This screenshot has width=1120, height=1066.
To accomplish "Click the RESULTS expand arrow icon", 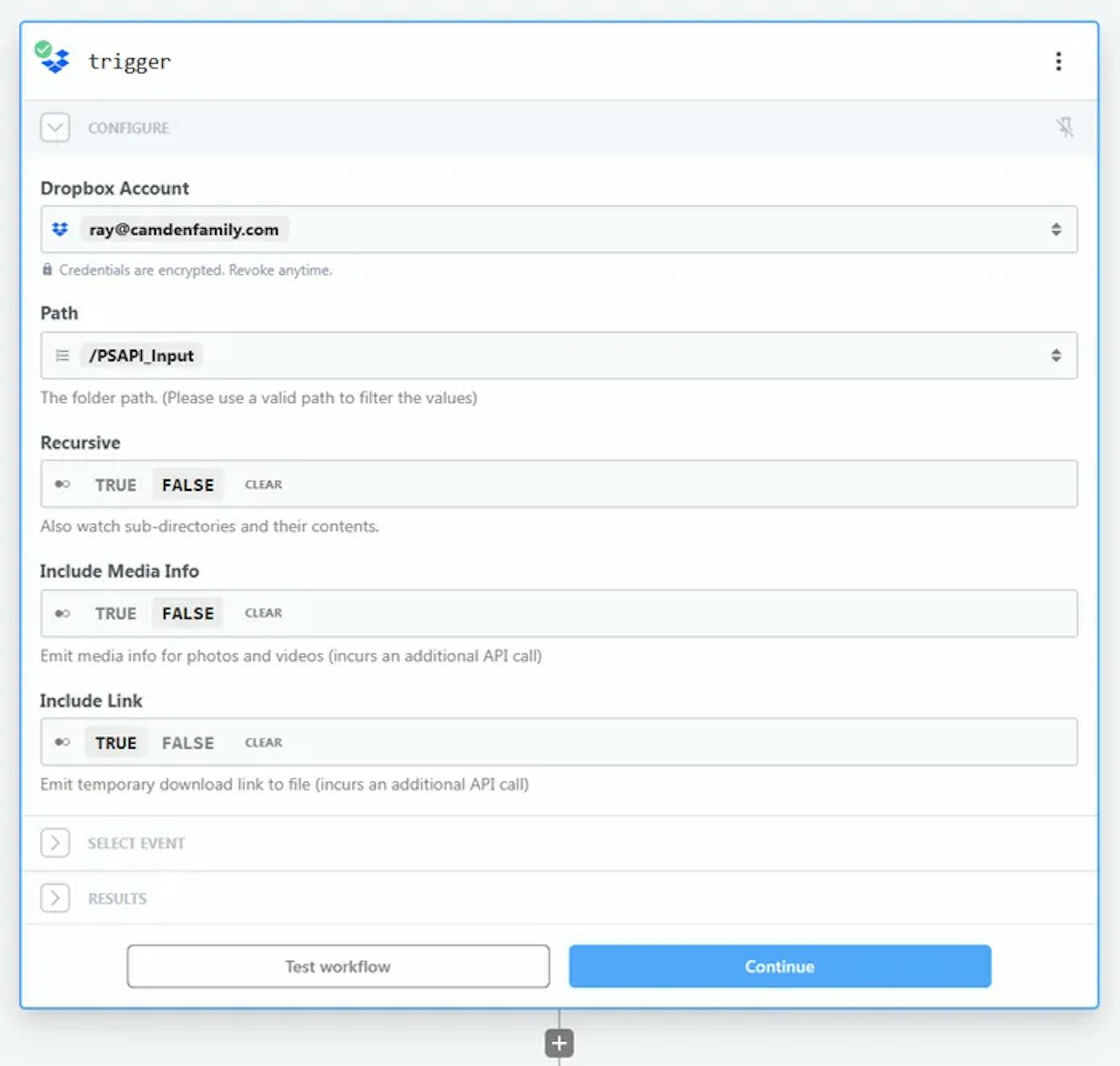I will click(x=55, y=897).
